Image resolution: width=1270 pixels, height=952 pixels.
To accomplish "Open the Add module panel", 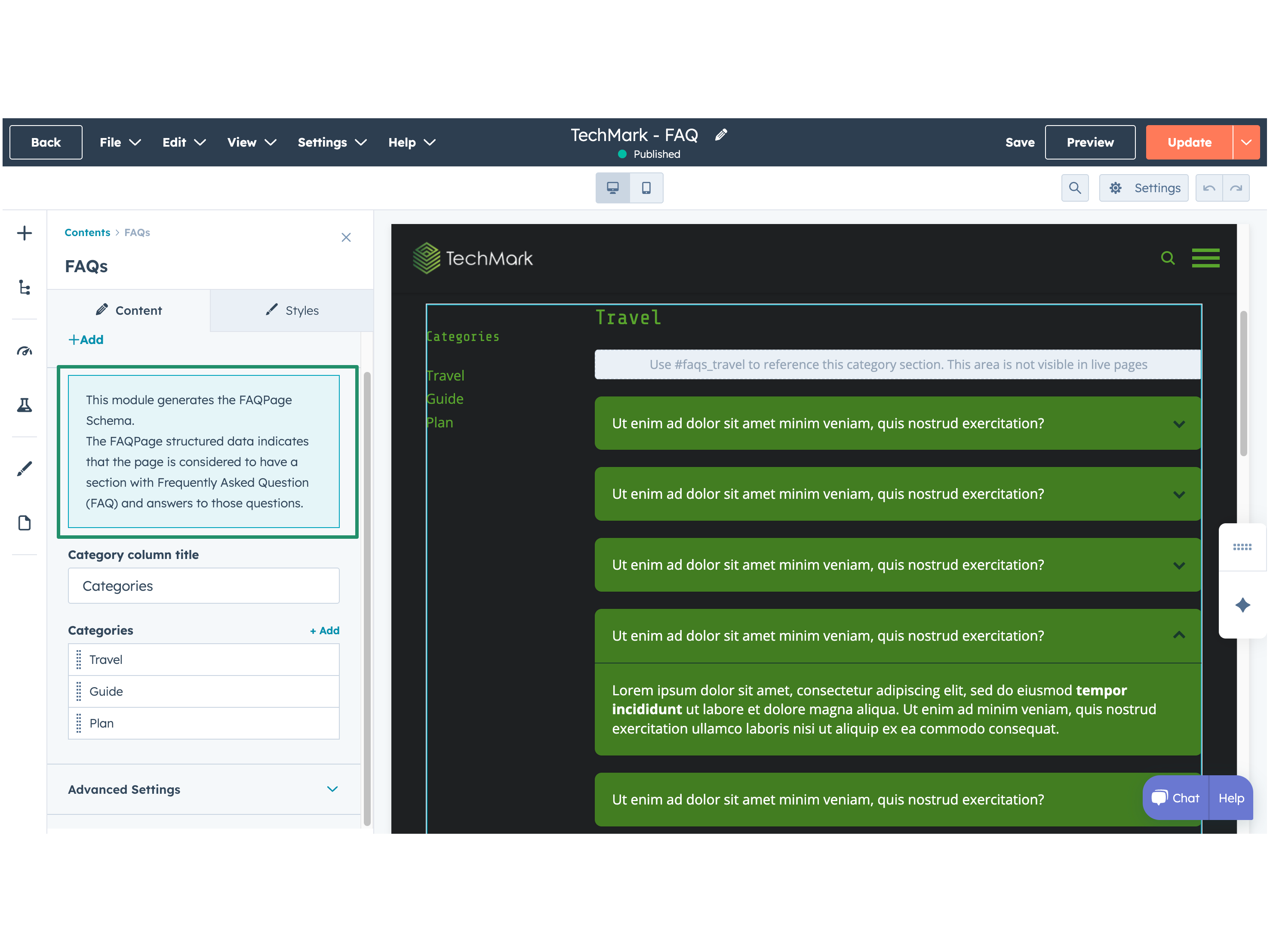I will point(25,233).
